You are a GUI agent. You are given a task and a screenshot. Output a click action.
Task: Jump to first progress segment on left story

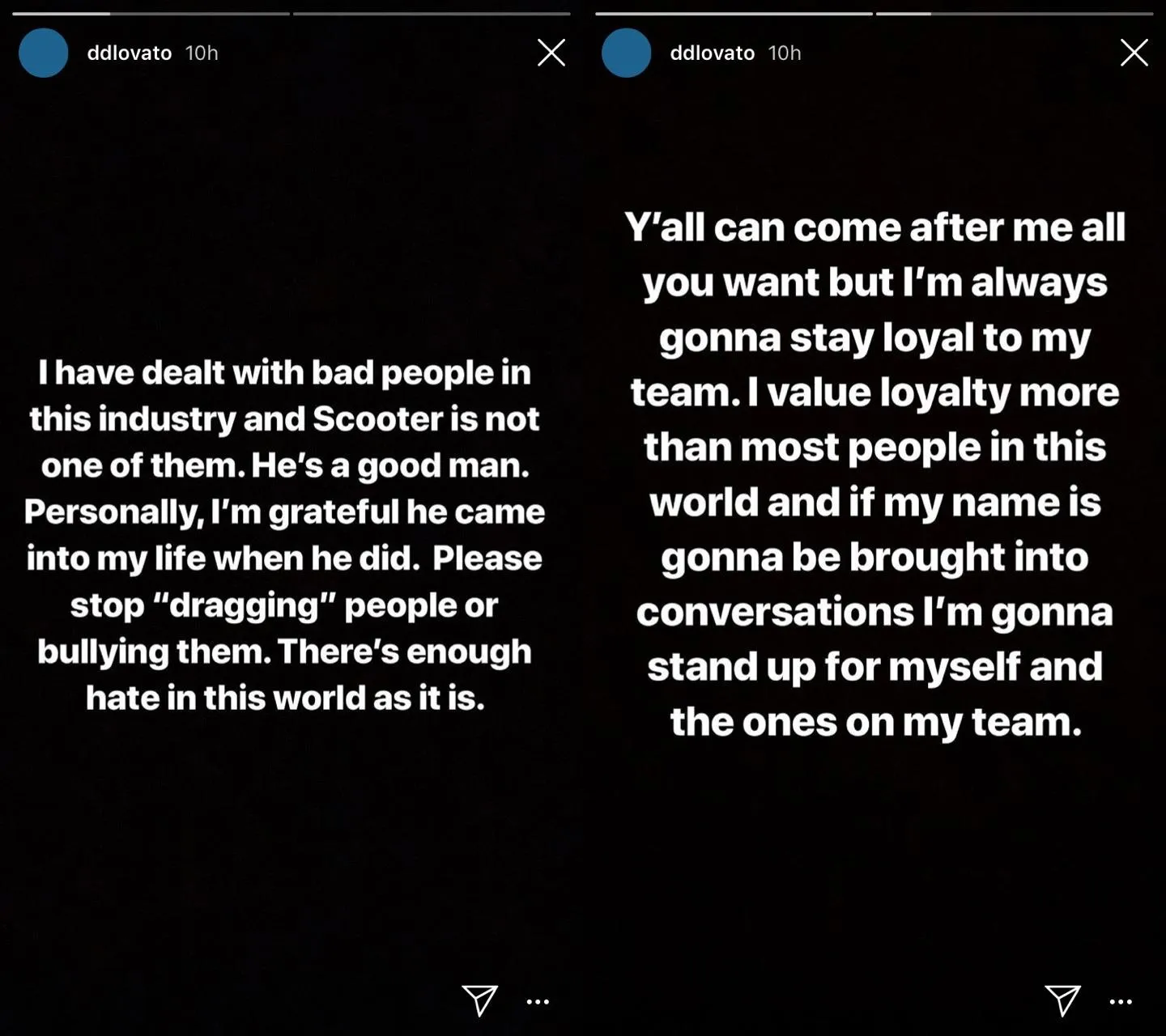pyautogui.click(x=151, y=14)
